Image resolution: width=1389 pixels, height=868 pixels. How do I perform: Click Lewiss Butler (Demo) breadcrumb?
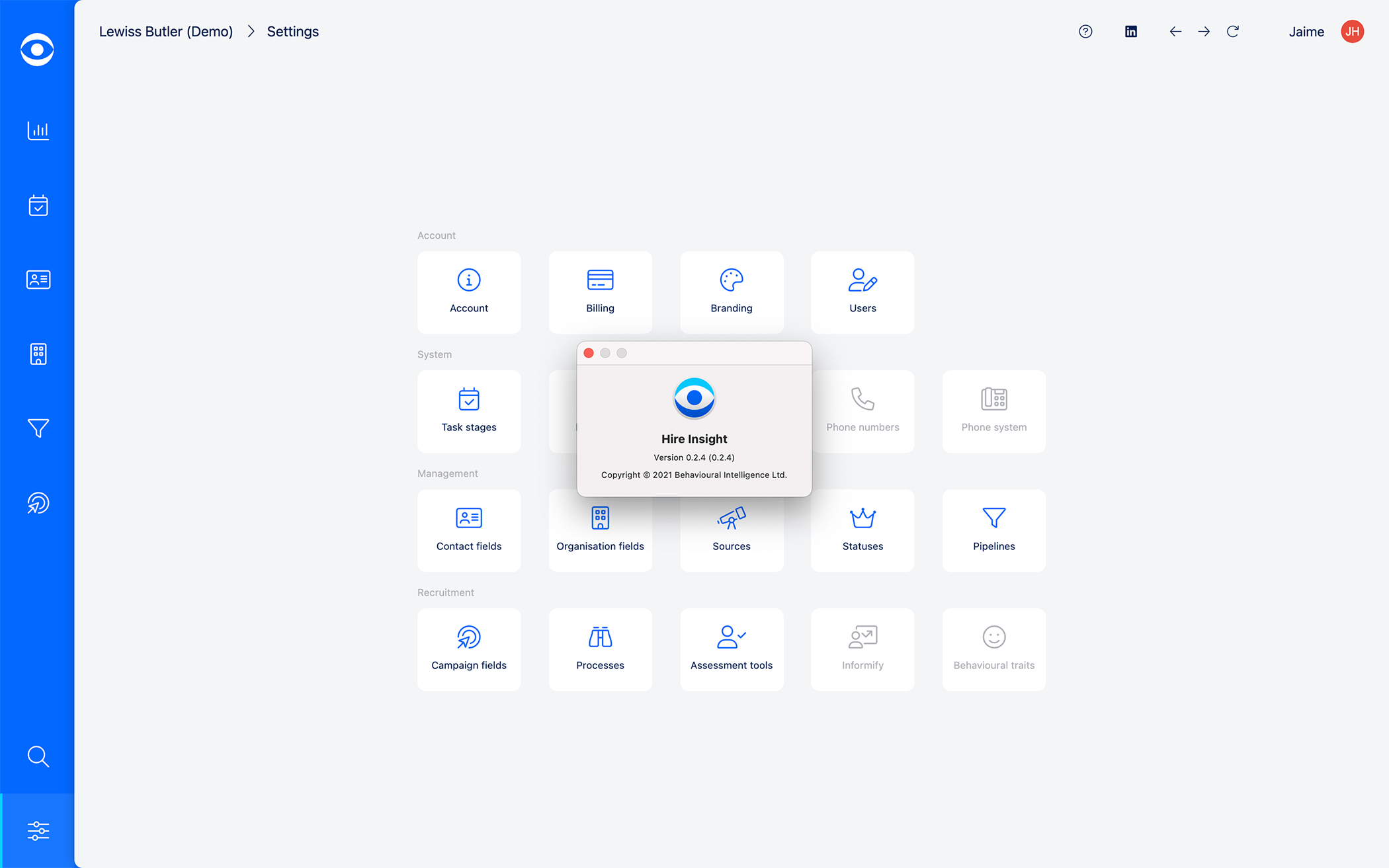(x=166, y=32)
